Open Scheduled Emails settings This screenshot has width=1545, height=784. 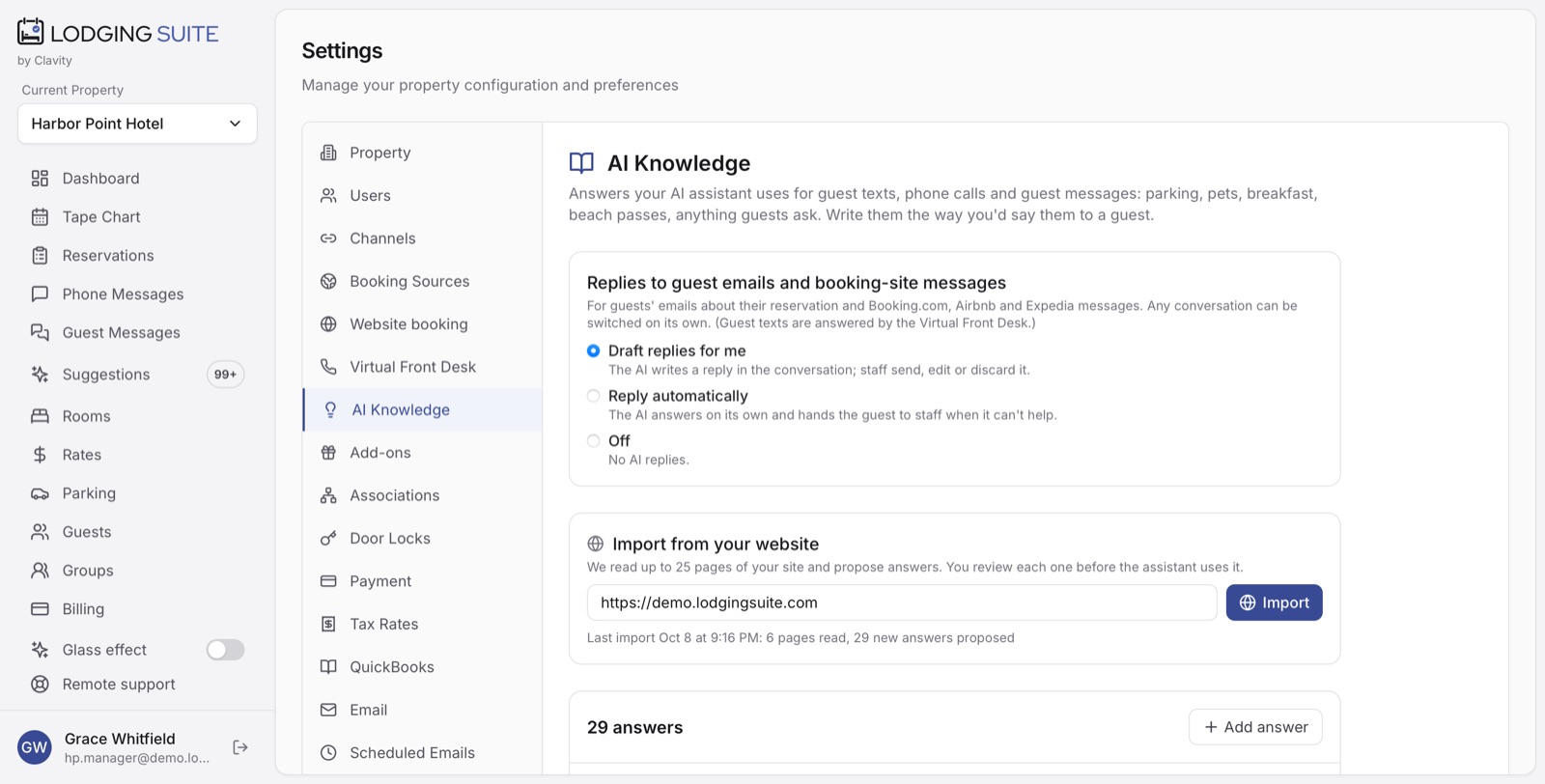click(422, 753)
